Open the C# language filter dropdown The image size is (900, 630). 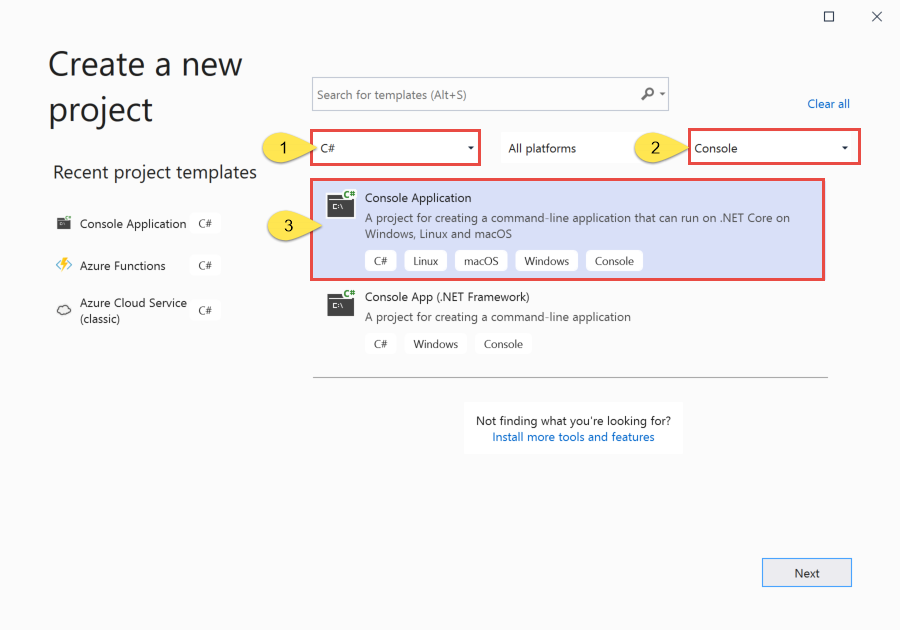tap(395, 148)
